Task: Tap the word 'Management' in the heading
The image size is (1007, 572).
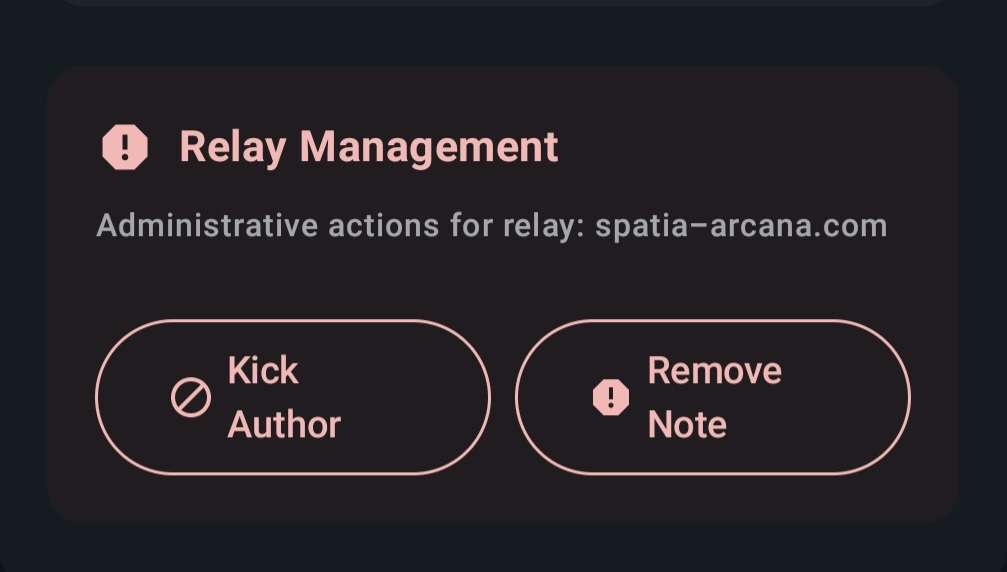Action: click(x=429, y=148)
